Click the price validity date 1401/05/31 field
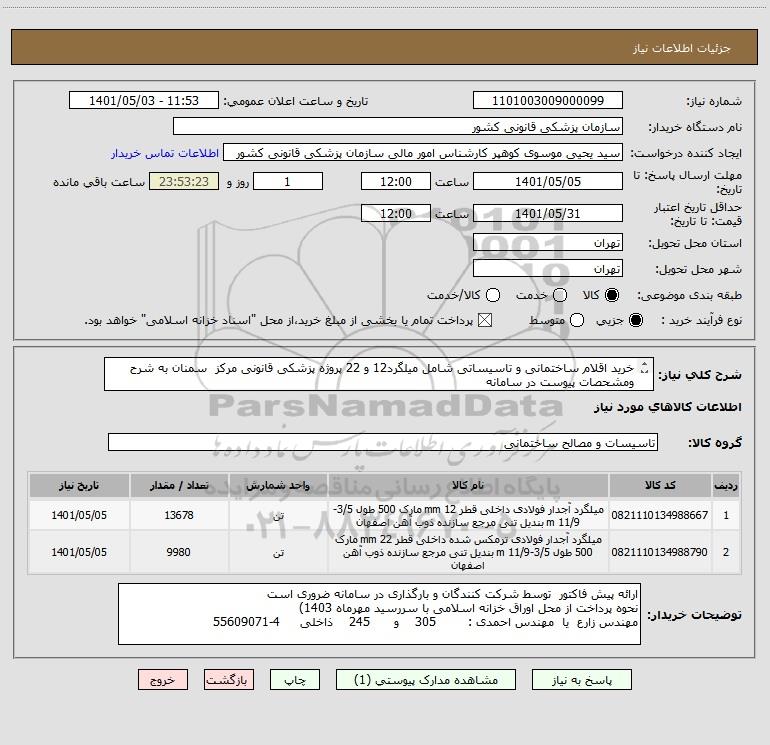The image size is (770, 745). (548, 213)
